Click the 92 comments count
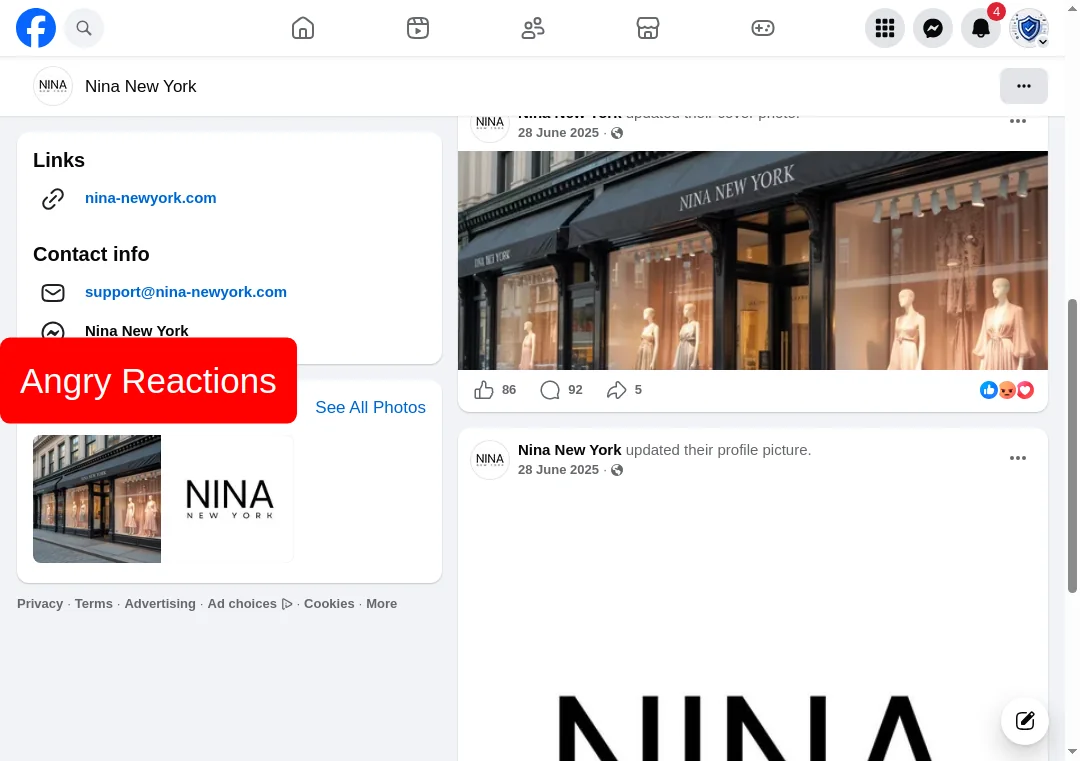The width and height of the screenshot is (1080, 761). tap(576, 390)
